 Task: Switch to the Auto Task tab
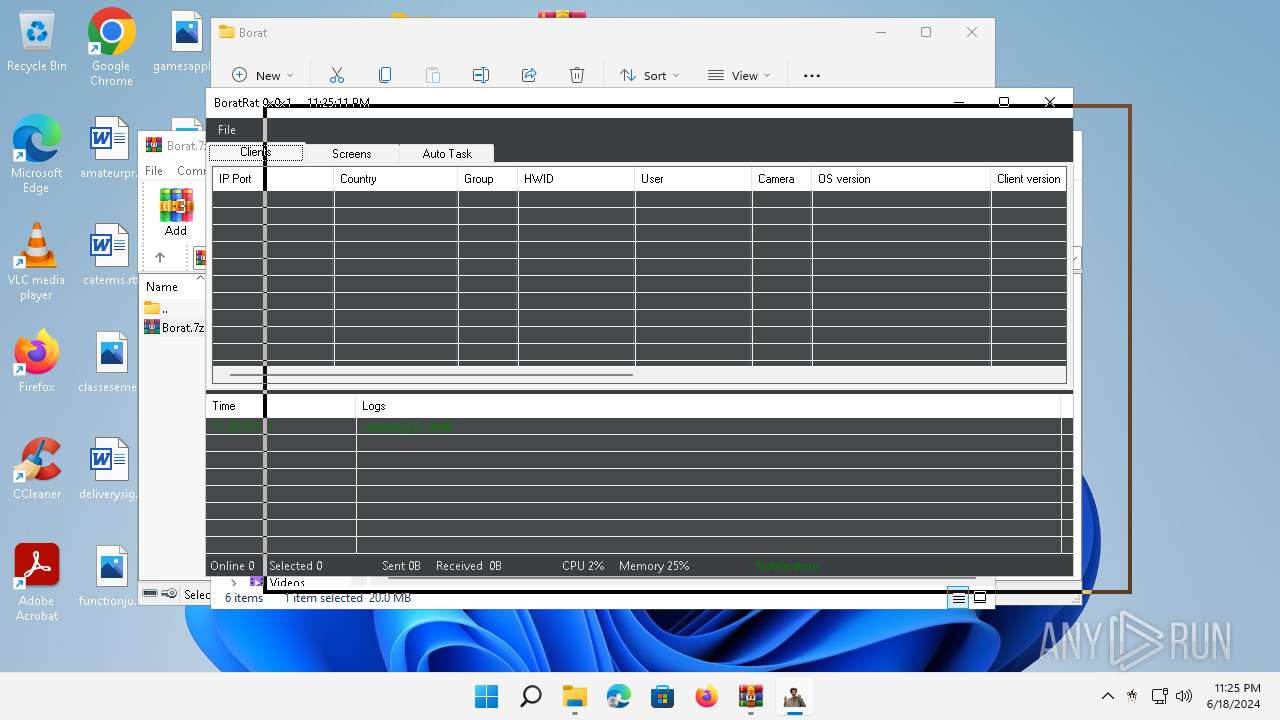point(446,154)
